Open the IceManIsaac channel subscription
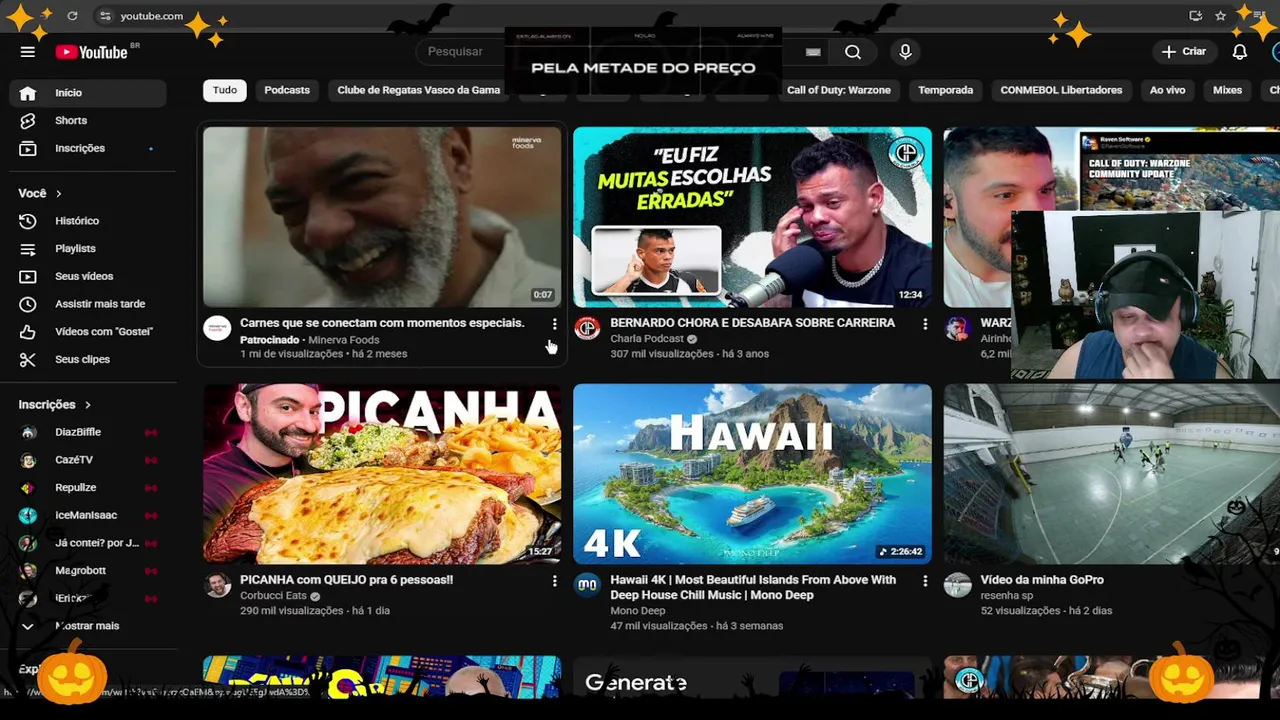Image resolution: width=1280 pixels, height=720 pixels. 88,515
